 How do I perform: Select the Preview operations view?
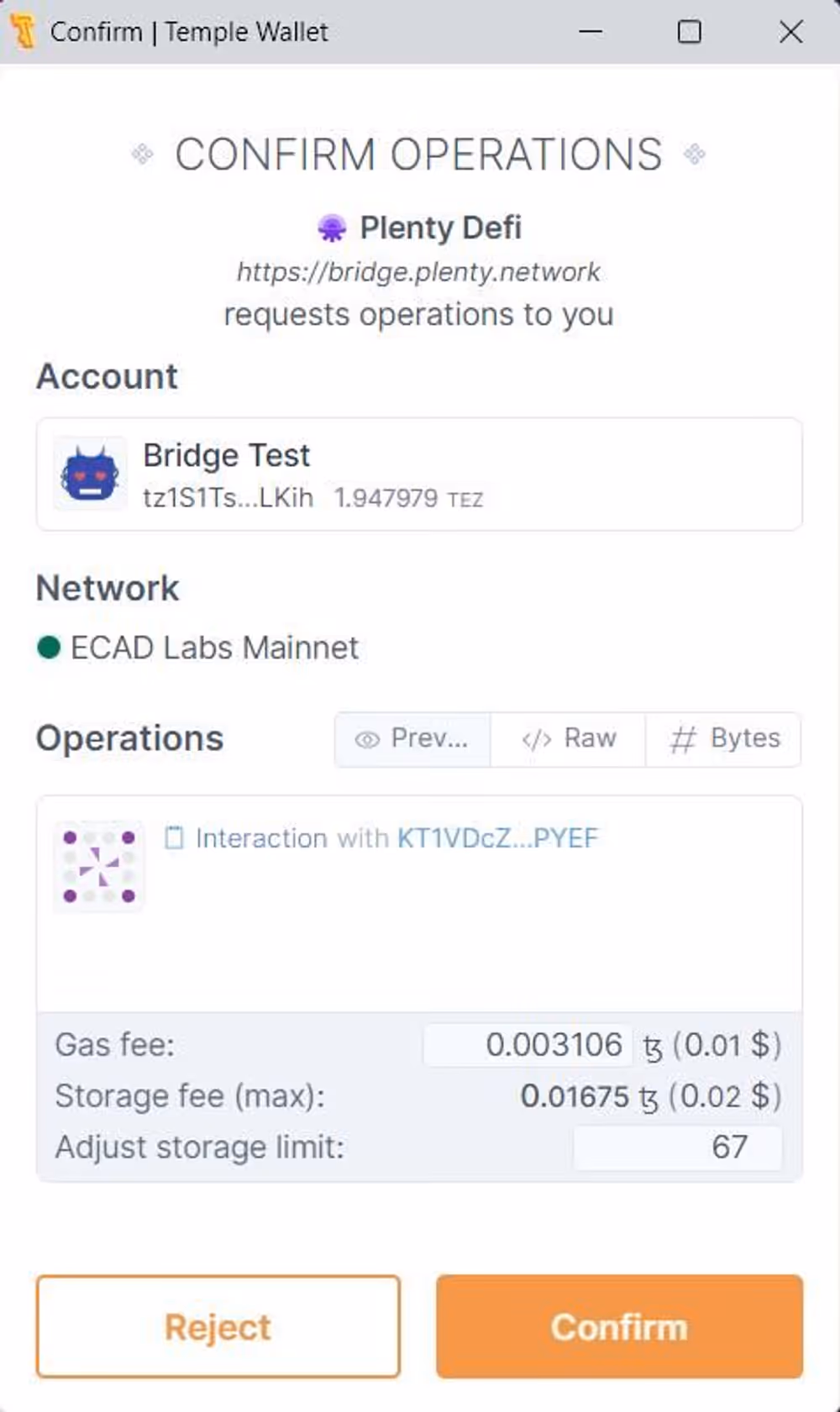[412, 739]
